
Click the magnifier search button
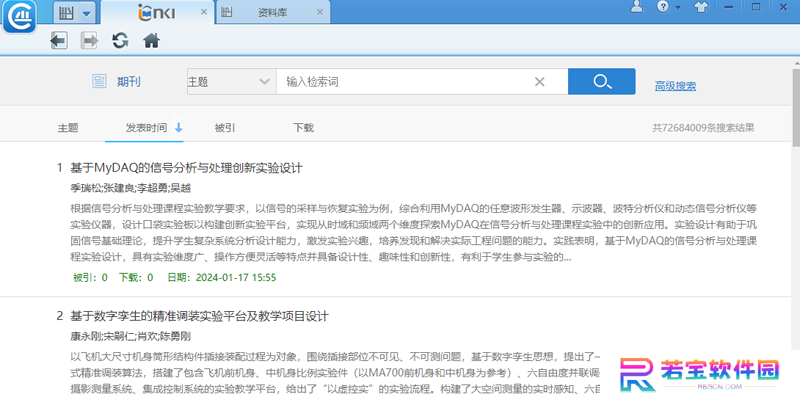click(602, 82)
